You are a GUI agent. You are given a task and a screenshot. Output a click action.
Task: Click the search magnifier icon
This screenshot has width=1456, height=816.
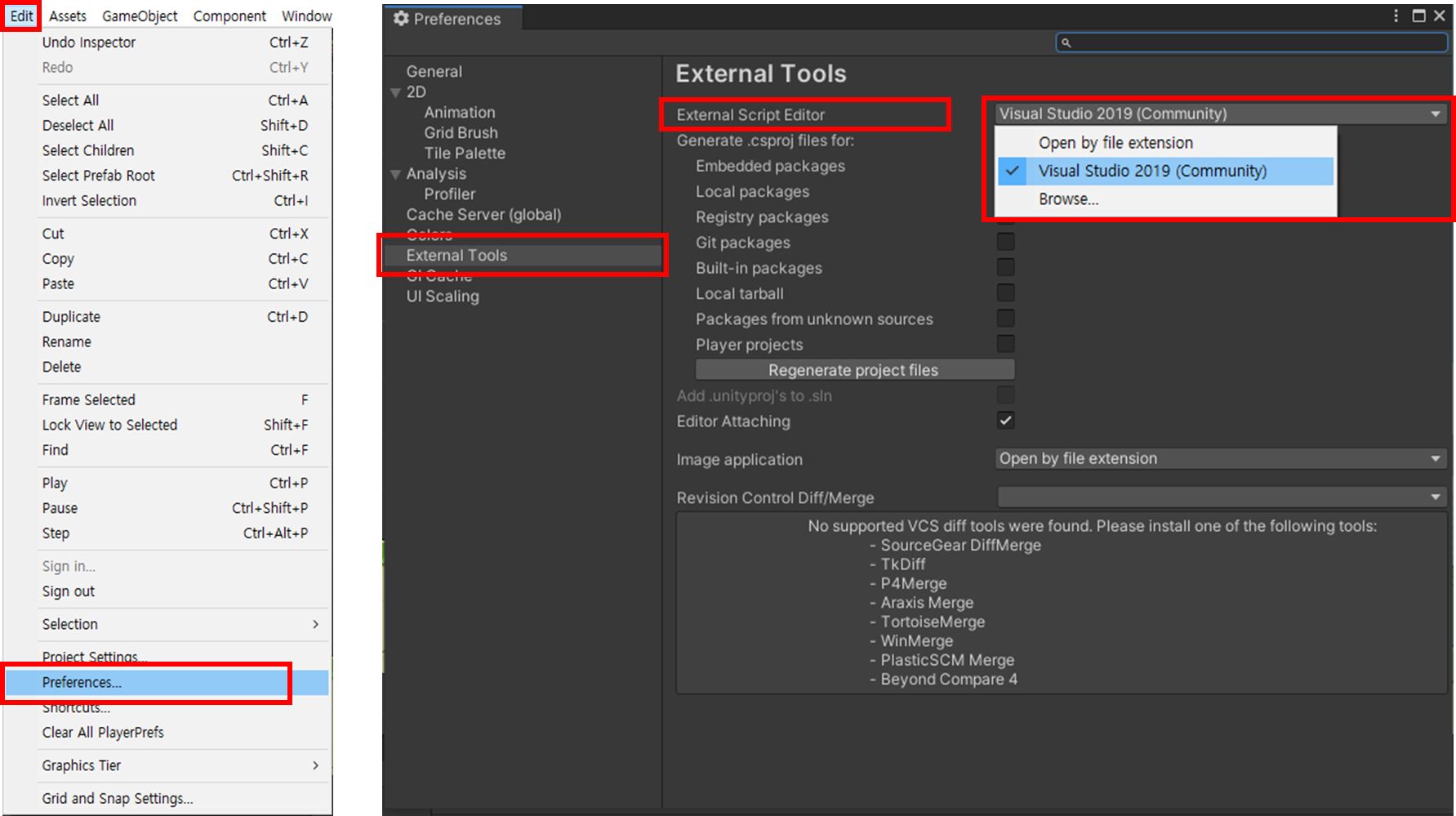click(1066, 42)
